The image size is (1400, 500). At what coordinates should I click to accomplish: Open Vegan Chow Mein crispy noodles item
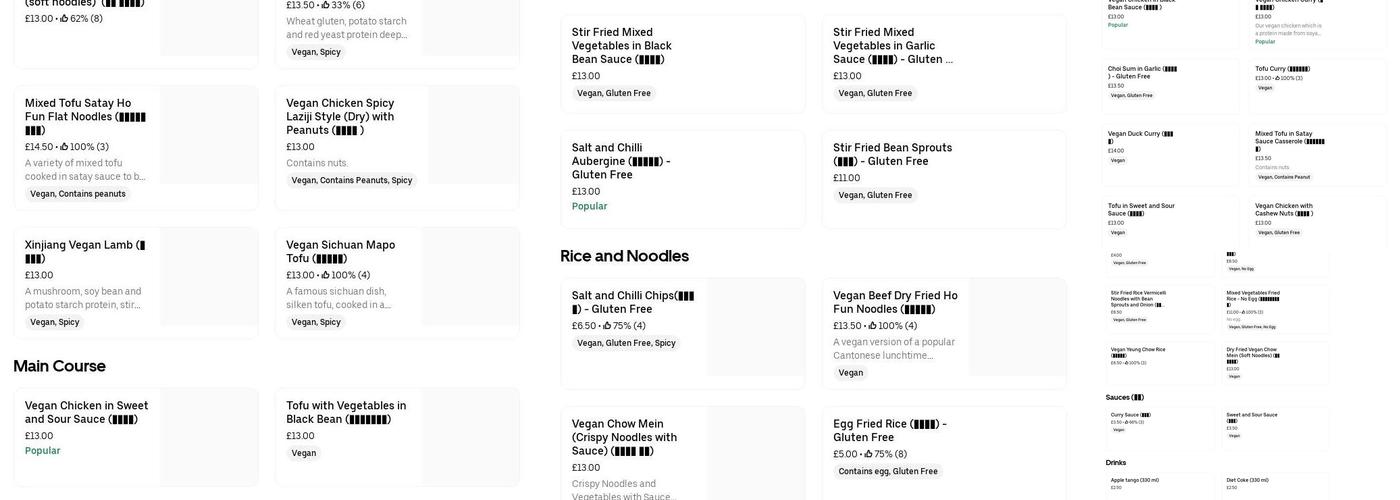(625, 437)
